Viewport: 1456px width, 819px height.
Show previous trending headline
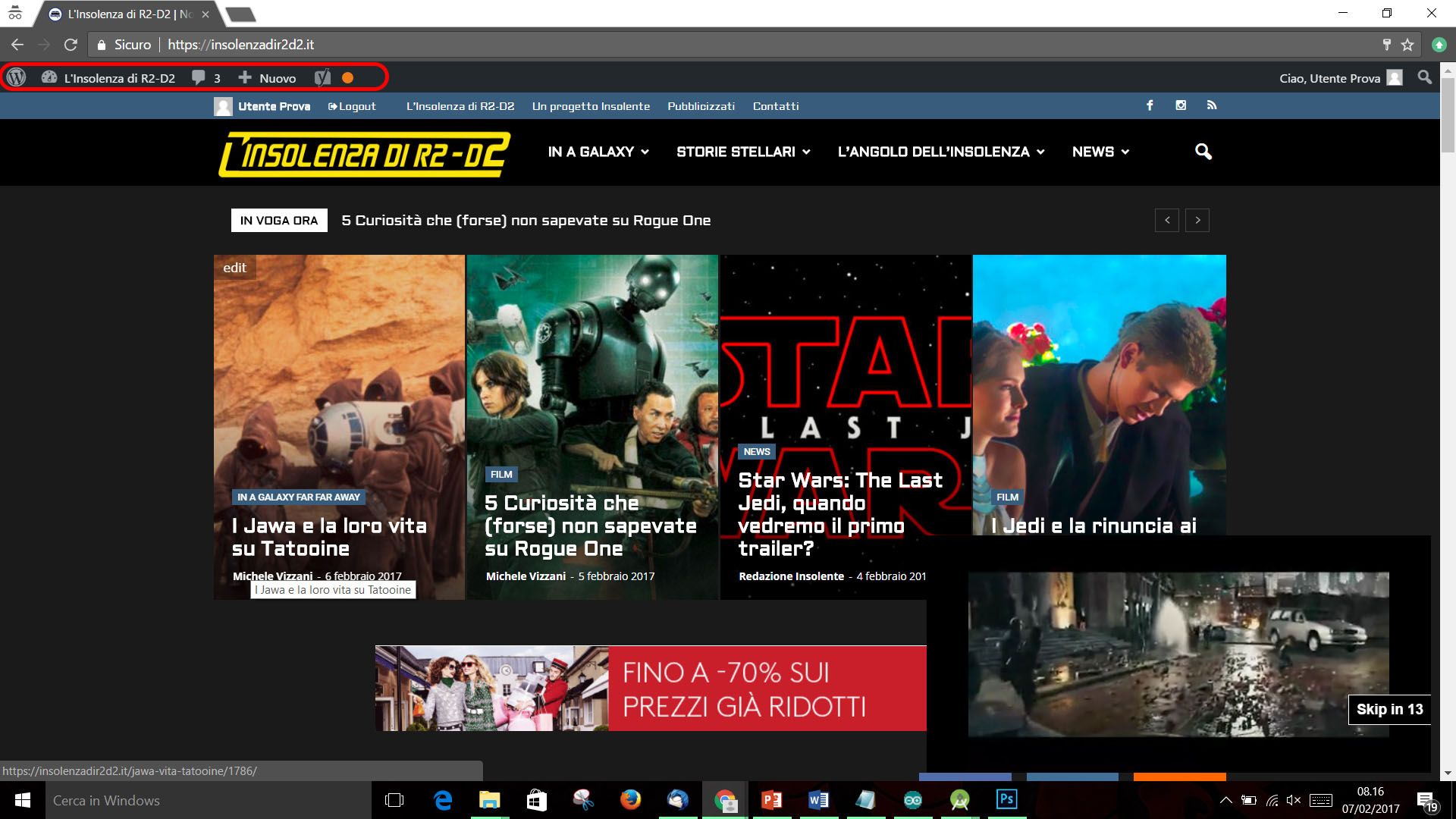tap(1167, 221)
